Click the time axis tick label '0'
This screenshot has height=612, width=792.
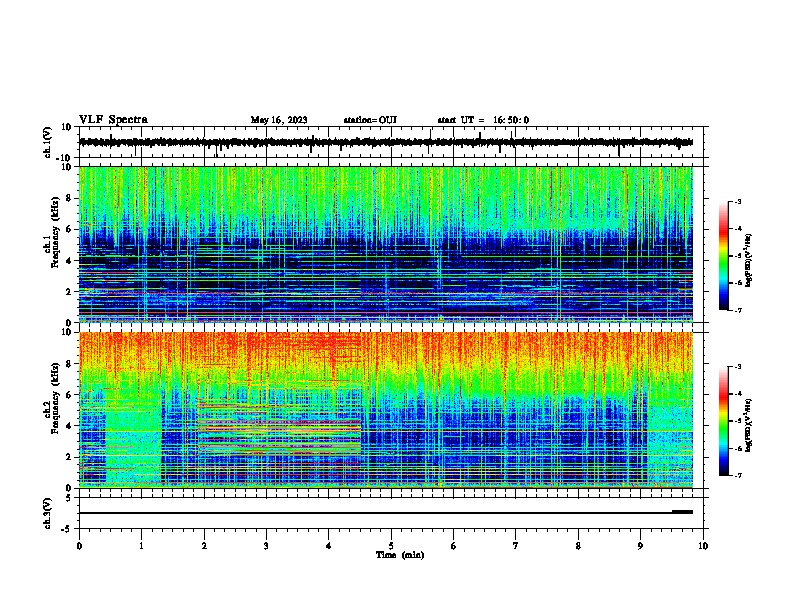[x=79, y=546]
